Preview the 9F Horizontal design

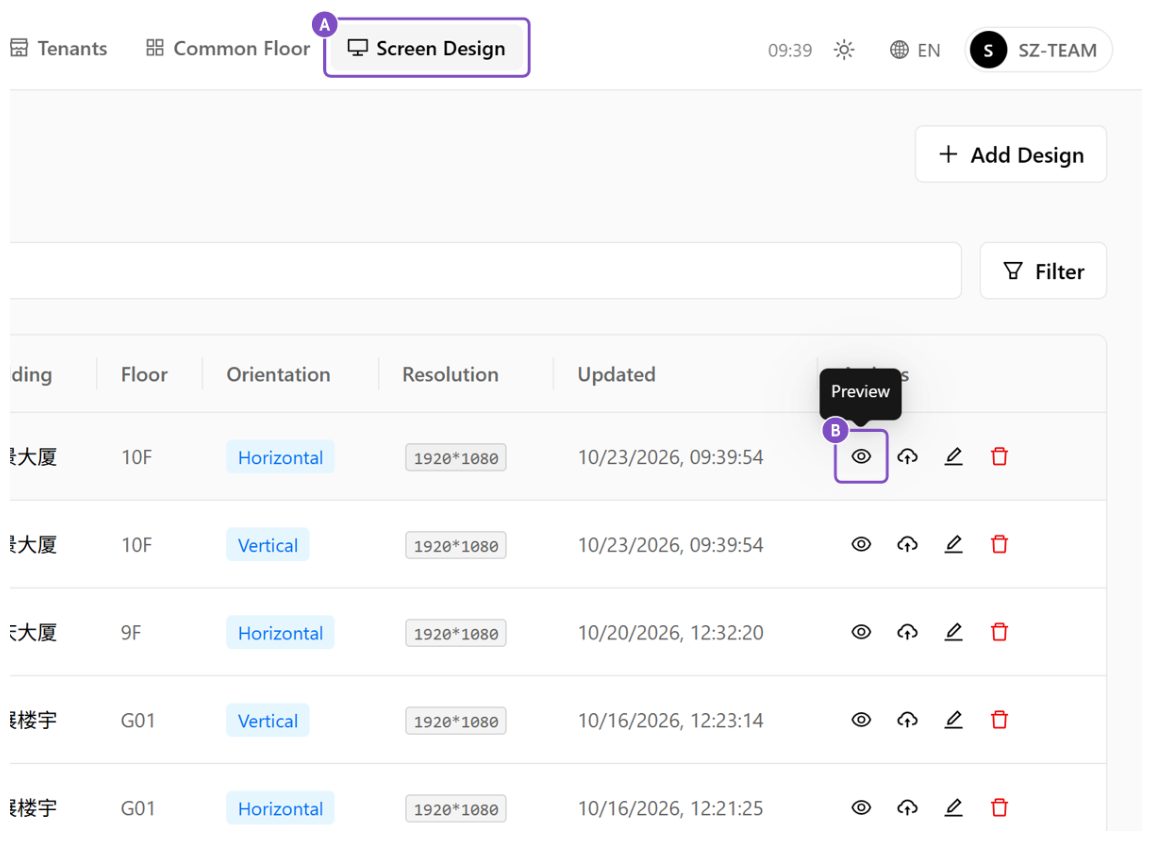click(861, 632)
